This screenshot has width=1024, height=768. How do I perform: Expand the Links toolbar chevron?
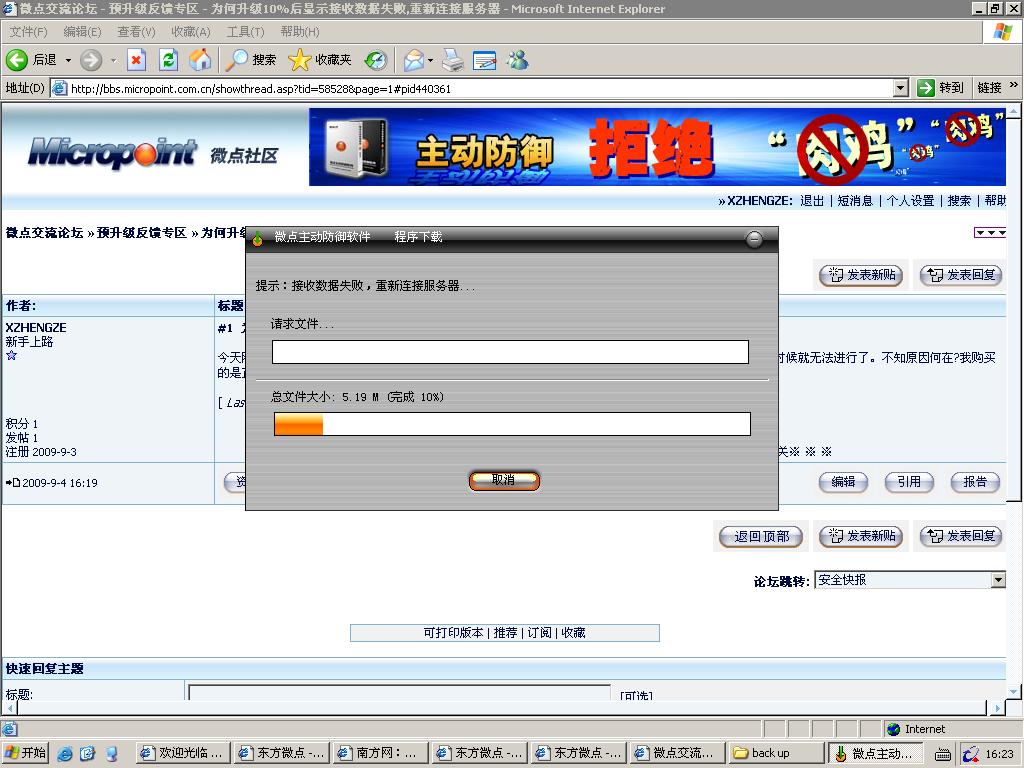[1014, 85]
